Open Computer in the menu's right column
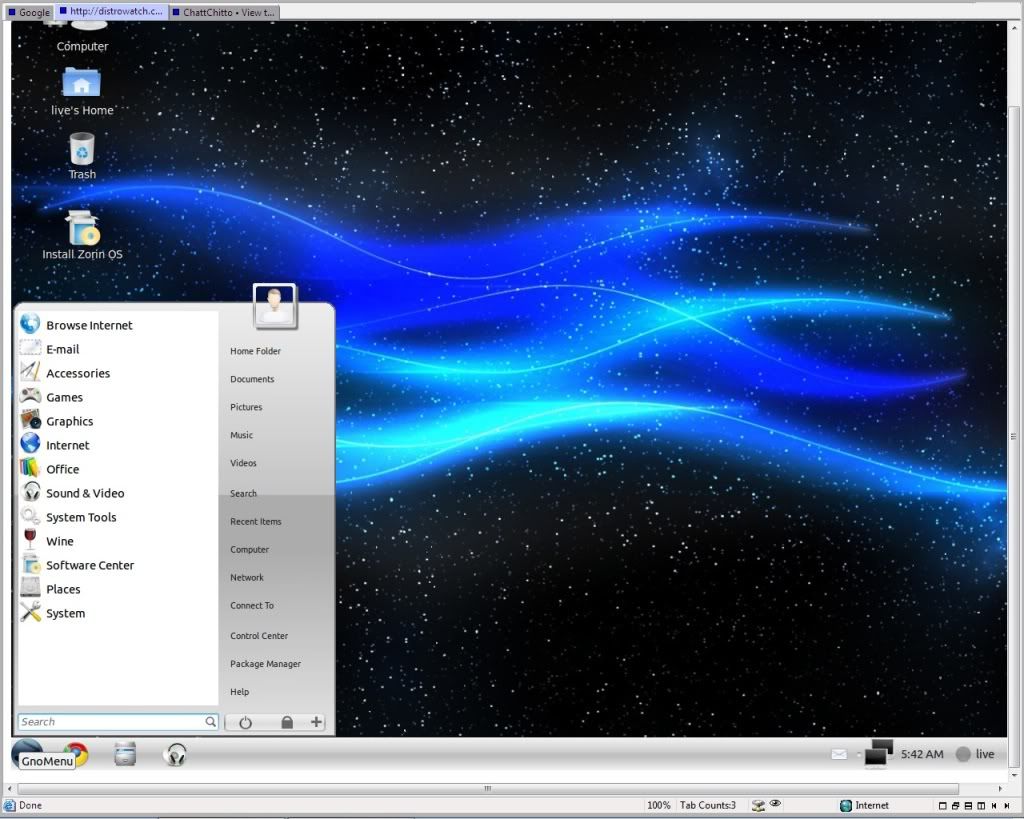Viewport: 1024px width, 819px height. click(249, 549)
